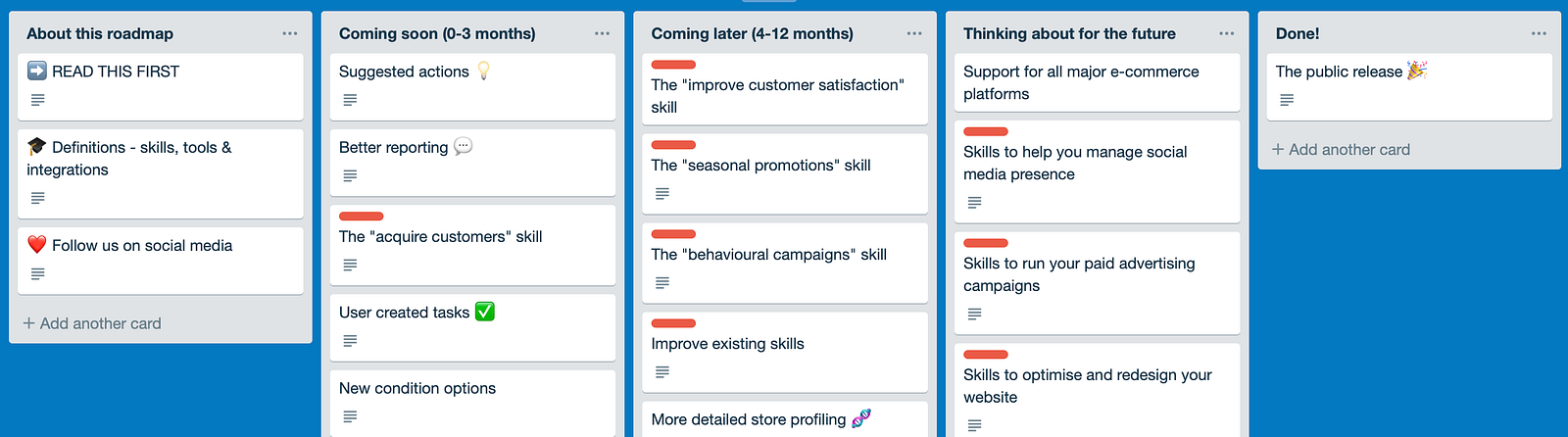Open the Suggested actions card
Image resolution: width=1568 pixels, height=437 pixels.
pos(404,72)
